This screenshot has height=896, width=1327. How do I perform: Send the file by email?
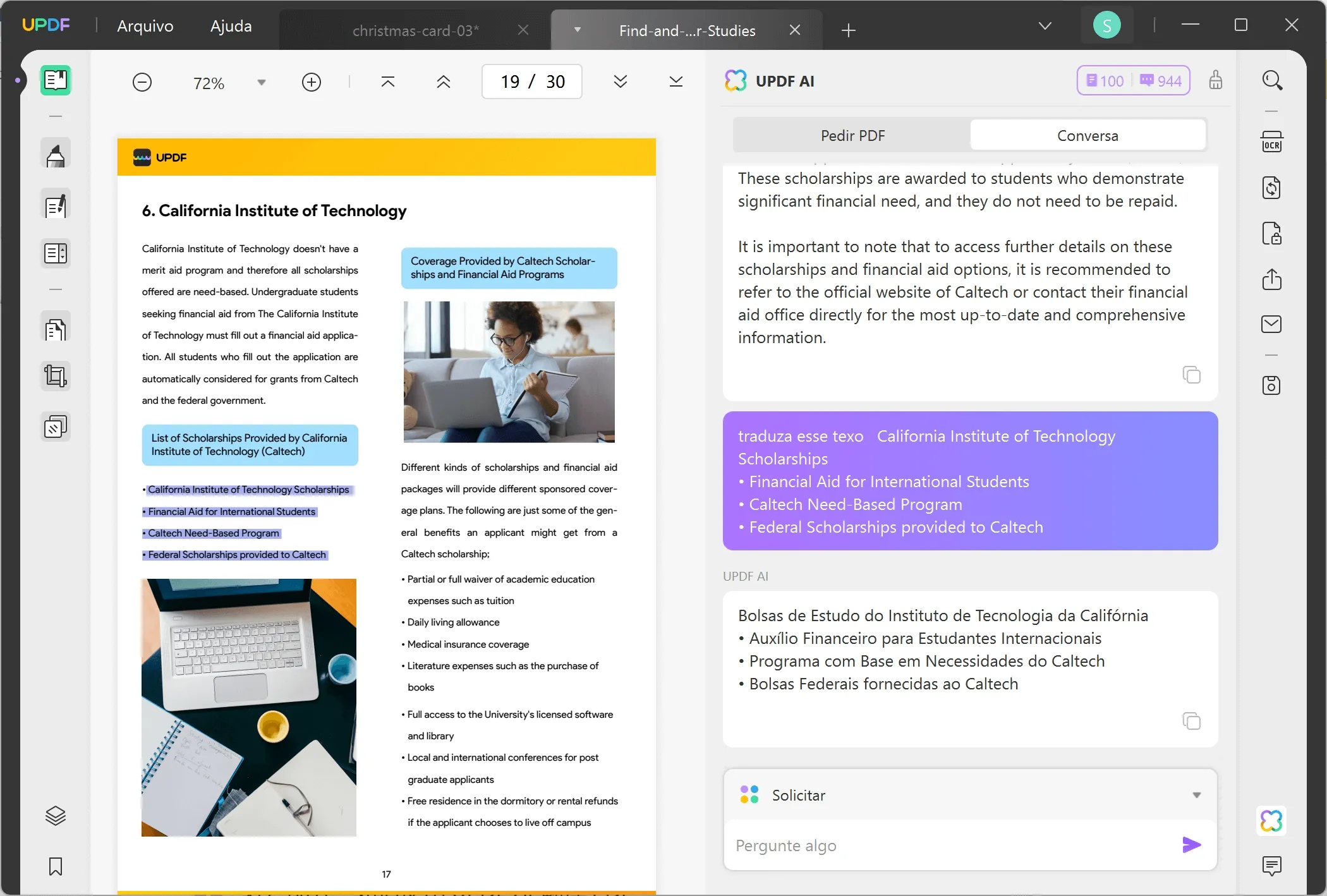[x=1272, y=324]
